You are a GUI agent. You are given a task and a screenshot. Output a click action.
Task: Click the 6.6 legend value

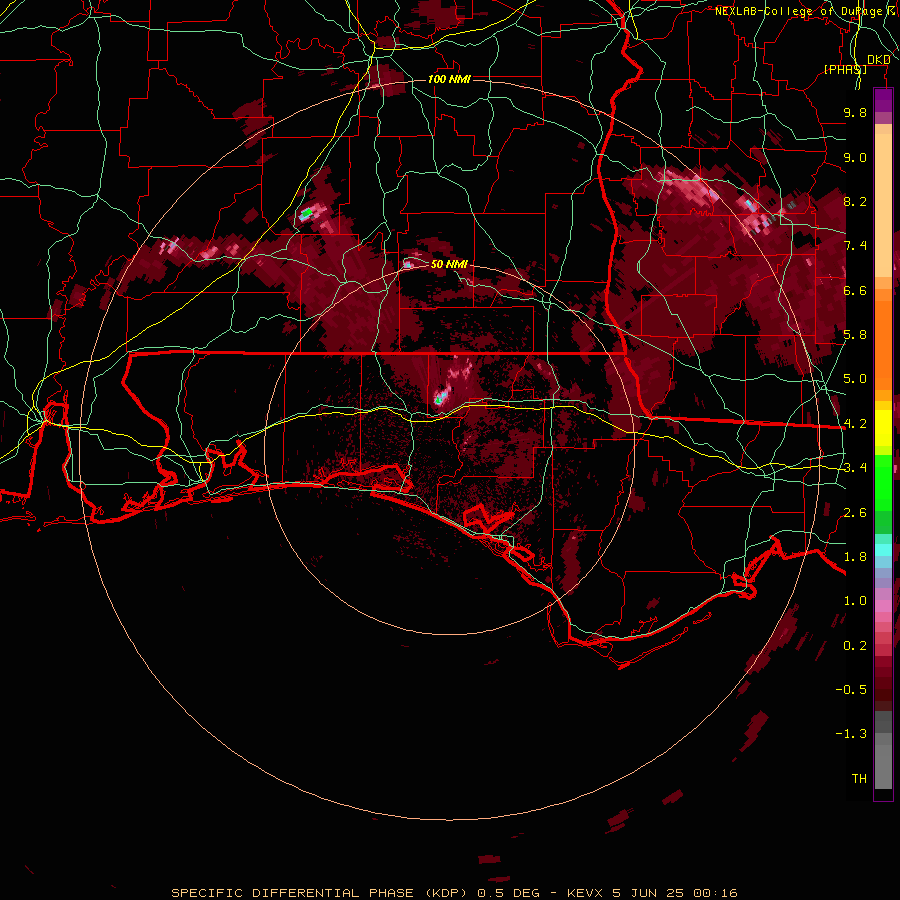pyautogui.click(x=855, y=290)
